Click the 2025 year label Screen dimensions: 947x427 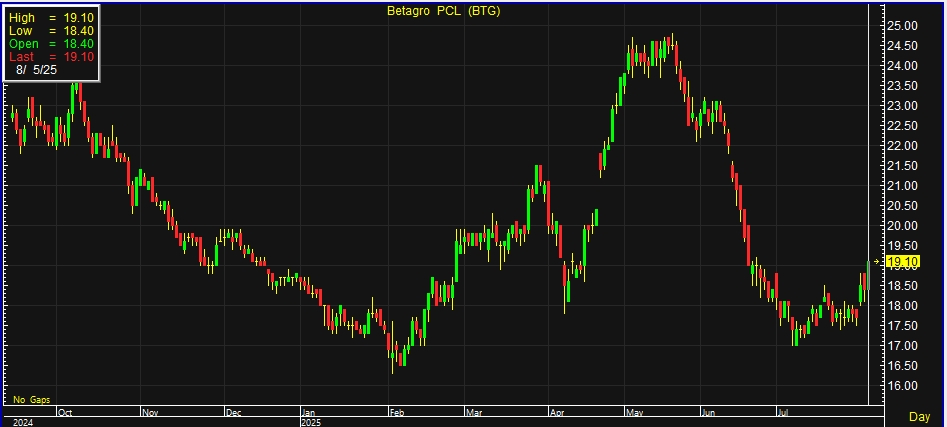311,422
